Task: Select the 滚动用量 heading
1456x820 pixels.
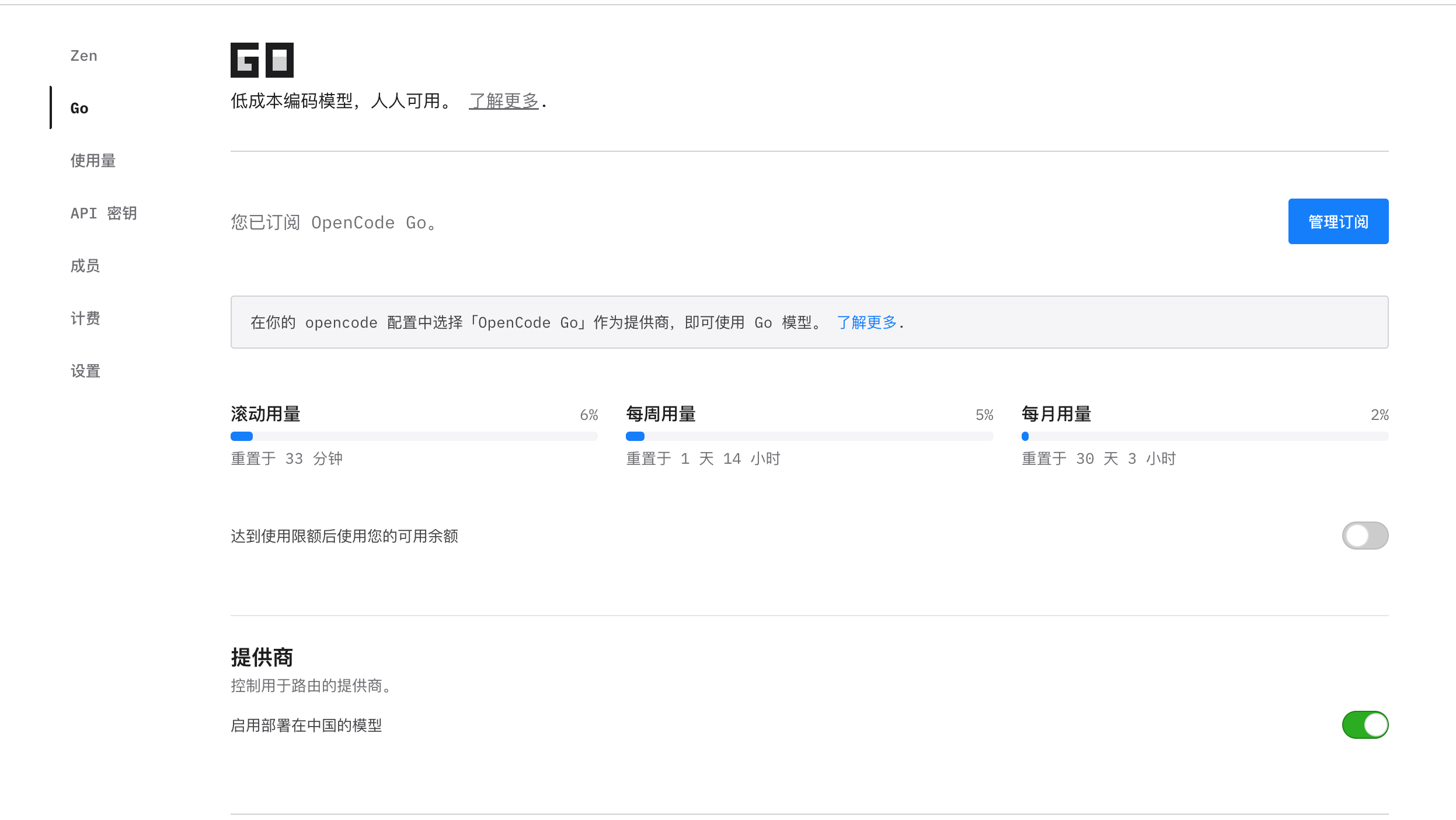Action: pyautogui.click(x=266, y=414)
